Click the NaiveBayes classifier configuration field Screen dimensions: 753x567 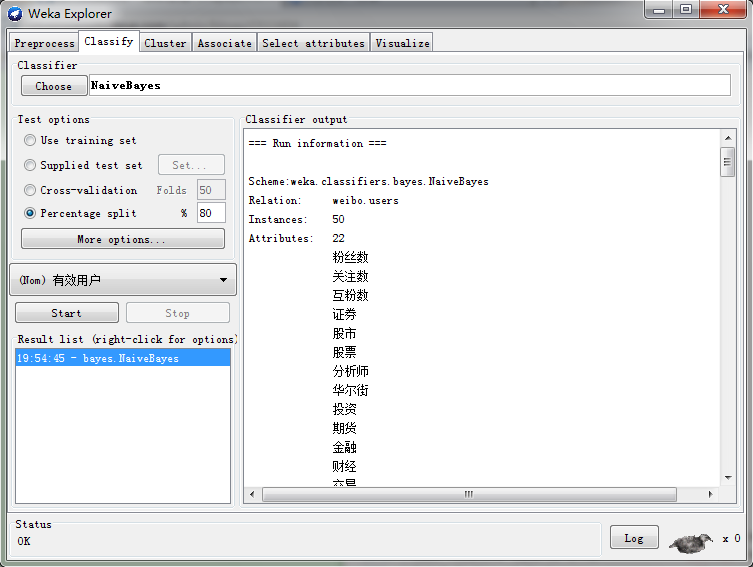(410, 85)
